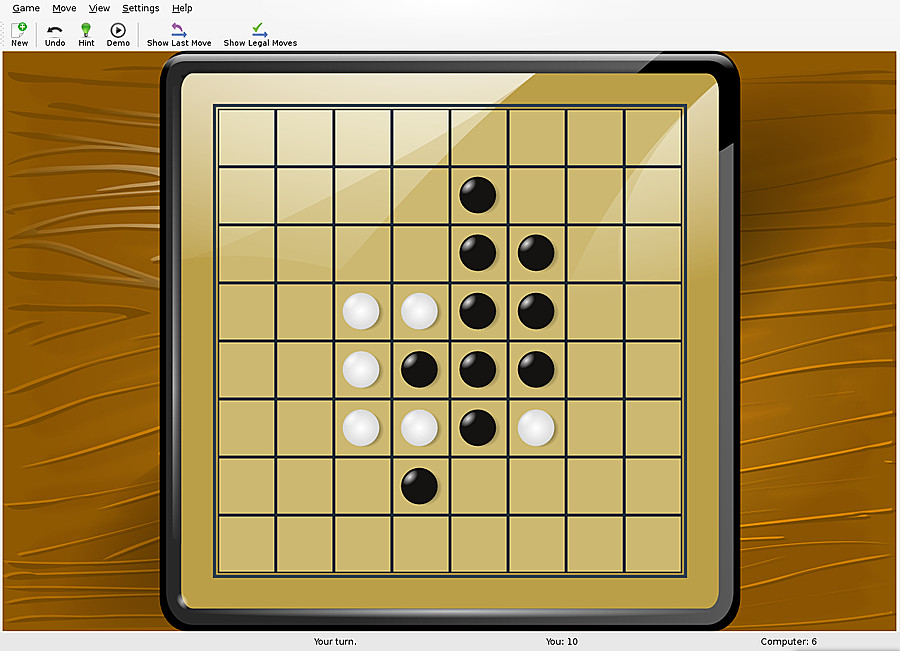Place disc on empty square row 7, column 7
This screenshot has width=900, height=651.
click(x=595, y=486)
